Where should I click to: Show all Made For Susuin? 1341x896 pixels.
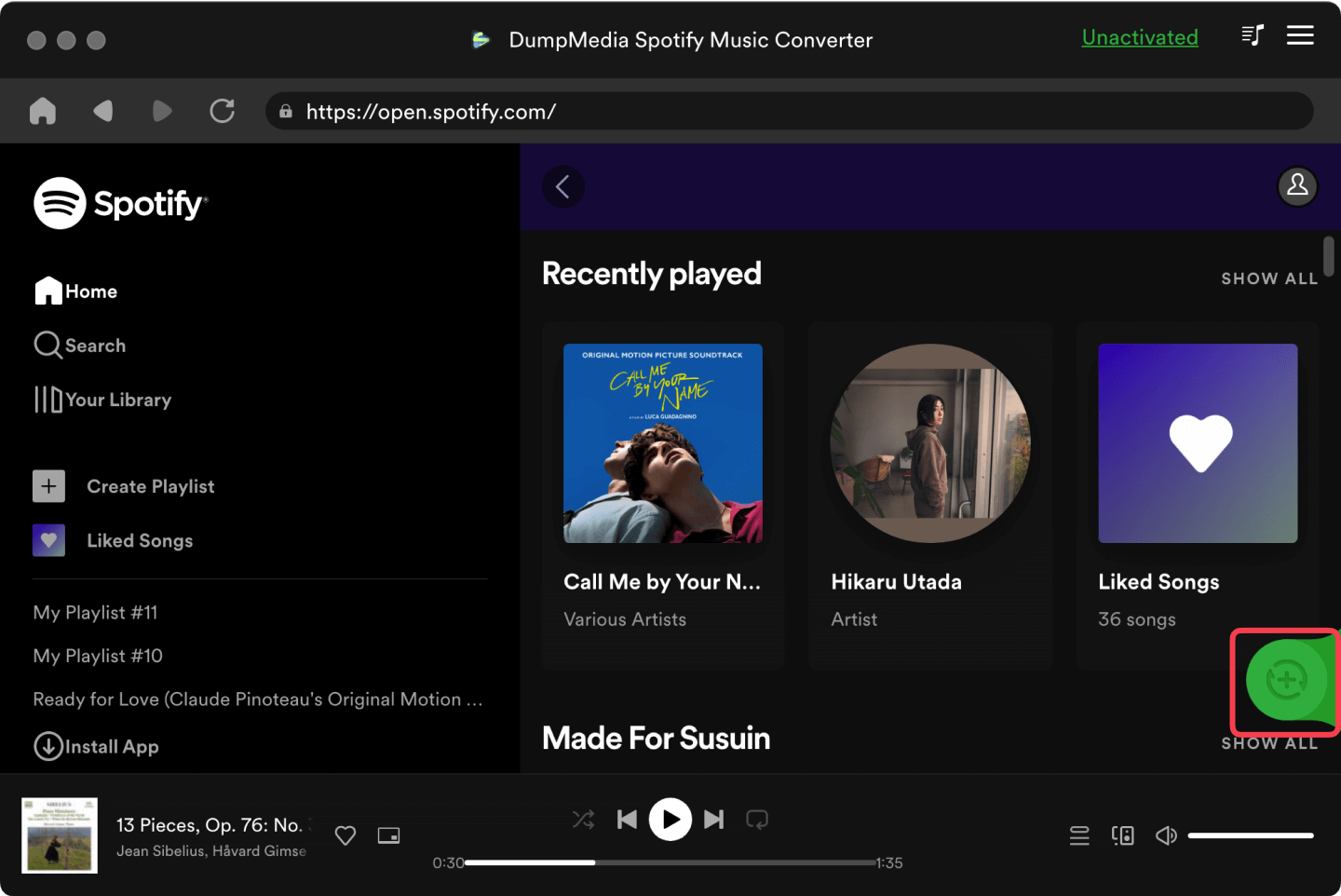1269,743
